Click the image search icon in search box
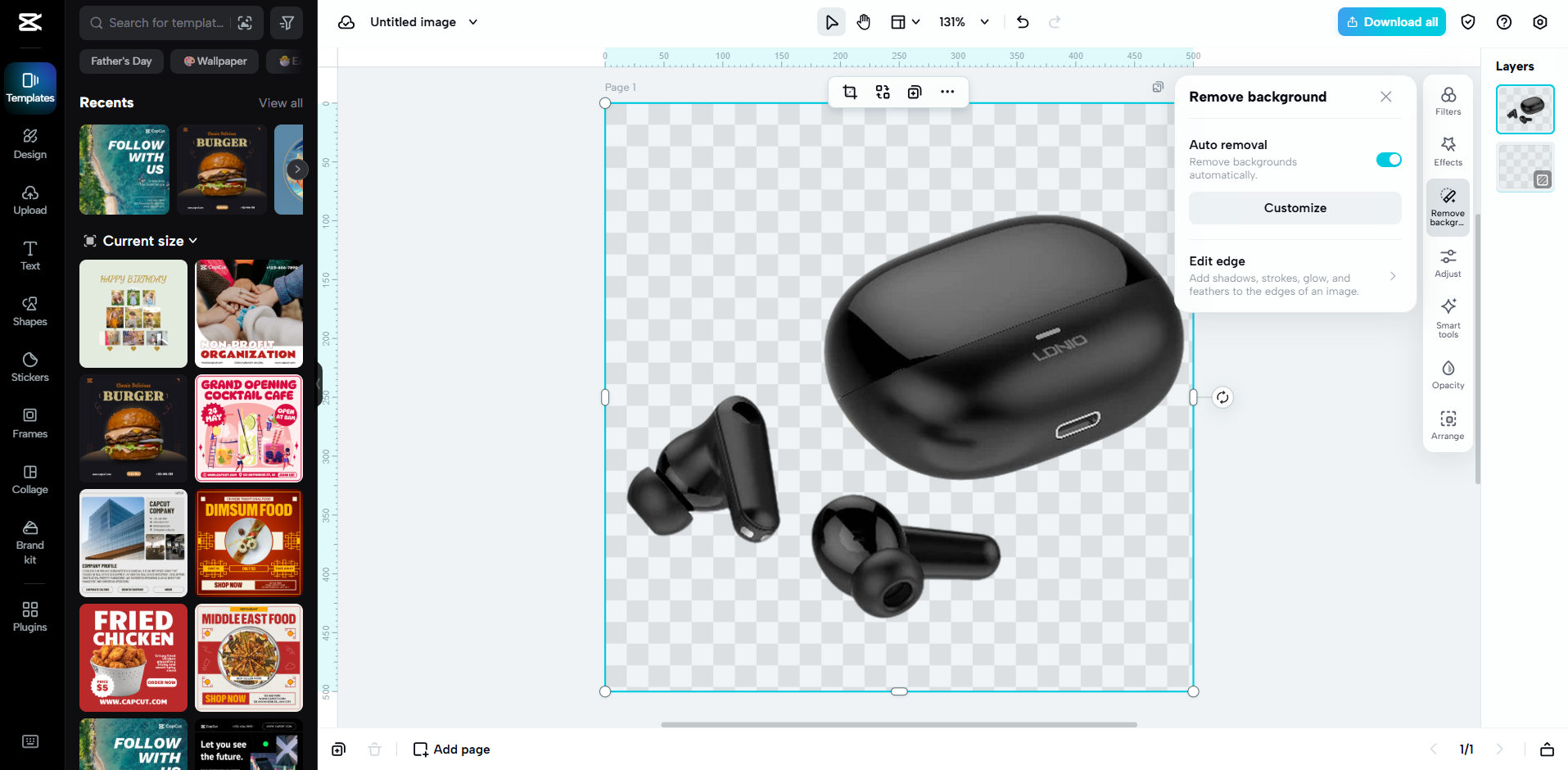 (245, 23)
